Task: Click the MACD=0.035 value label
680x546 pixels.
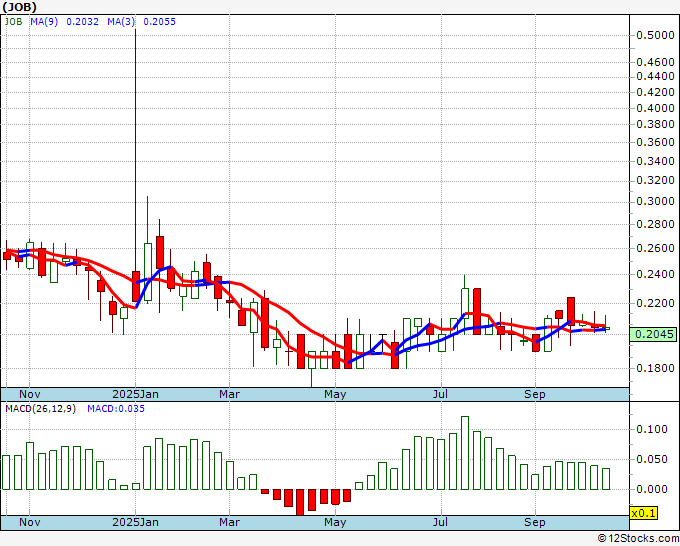Action: 116,409
